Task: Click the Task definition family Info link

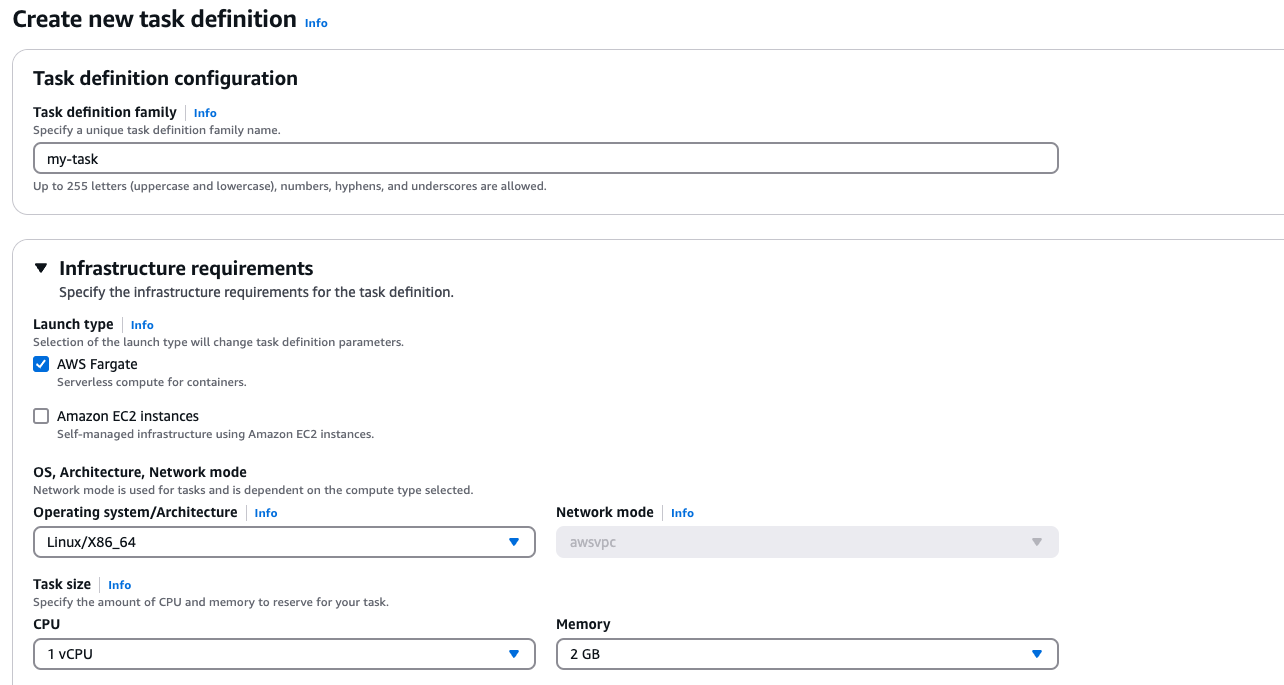Action: coord(205,112)
